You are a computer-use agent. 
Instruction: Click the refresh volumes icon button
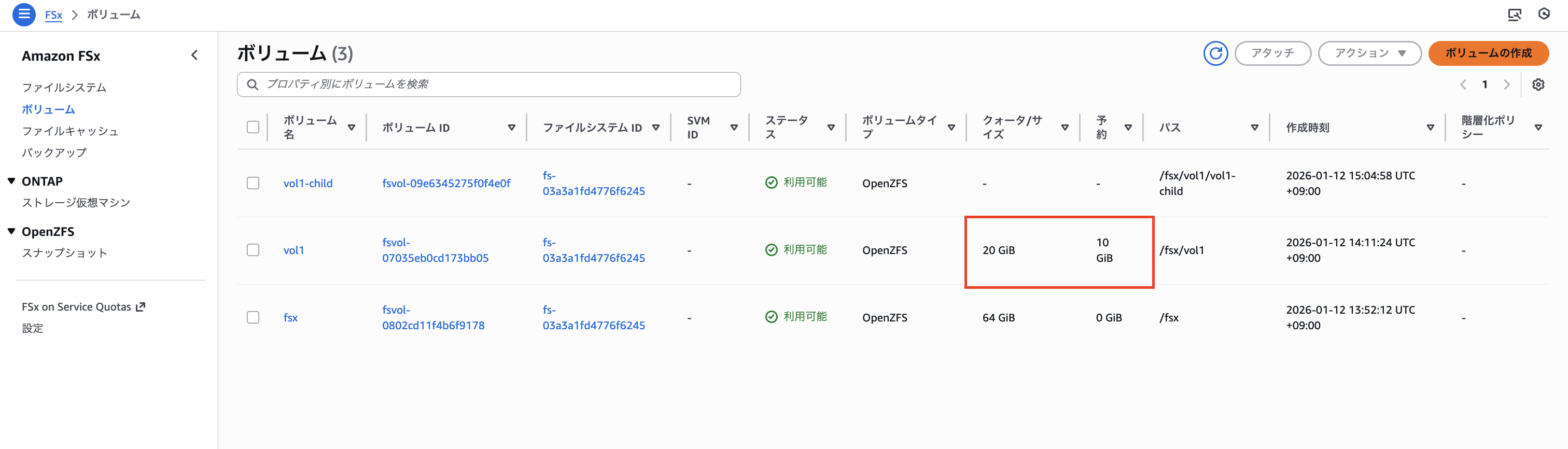click(1215, 53)
